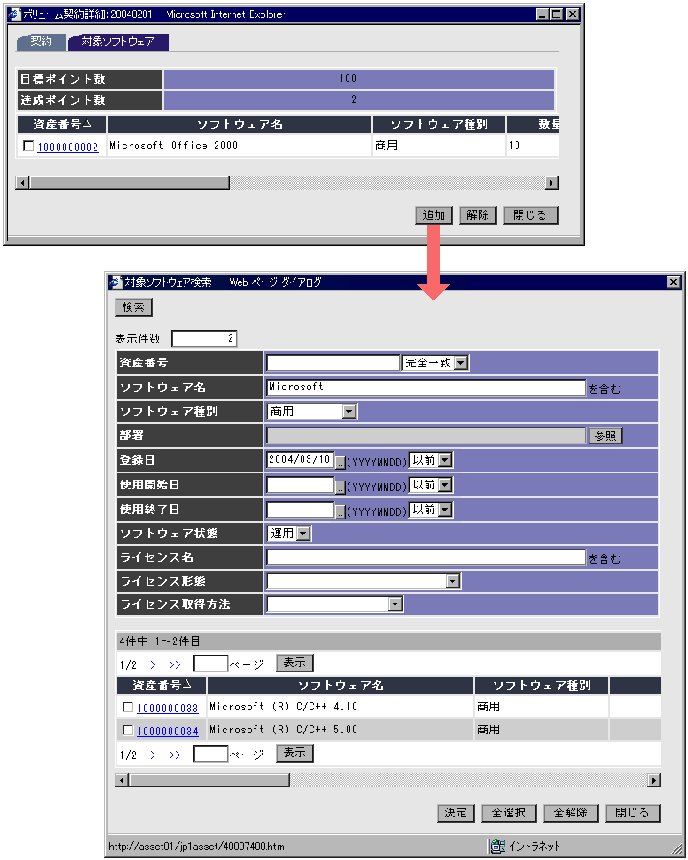Open asset link 1000000002

point(68,146)
